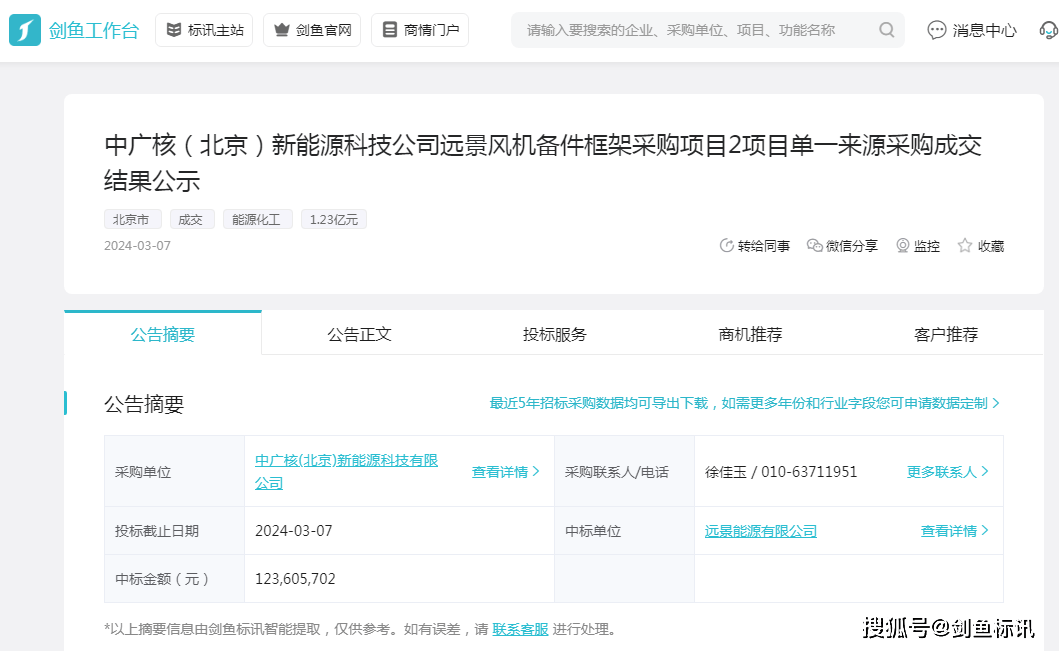Viewport: 1059px width, 651px height.
Task: Click the customer service headset icon
Action: [x=1049, y=30]
